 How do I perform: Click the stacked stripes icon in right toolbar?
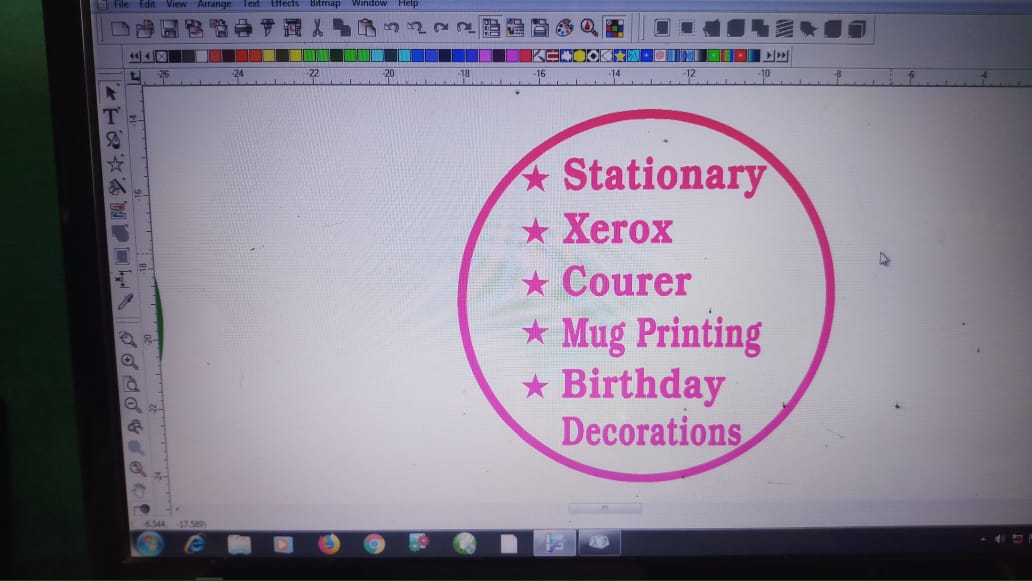(784, 28)
